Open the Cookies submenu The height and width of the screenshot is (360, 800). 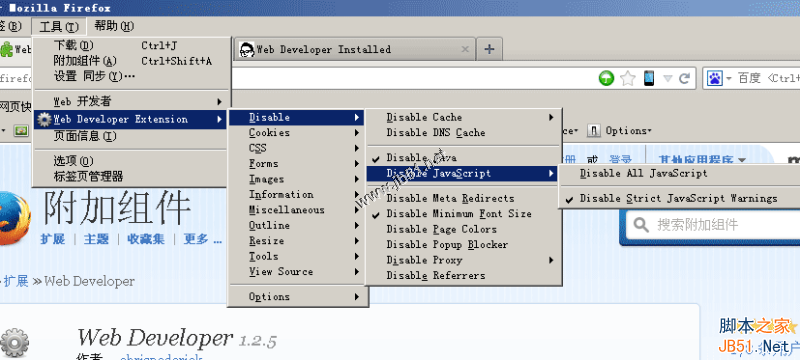pyautogui.click(x=297, y=133)
